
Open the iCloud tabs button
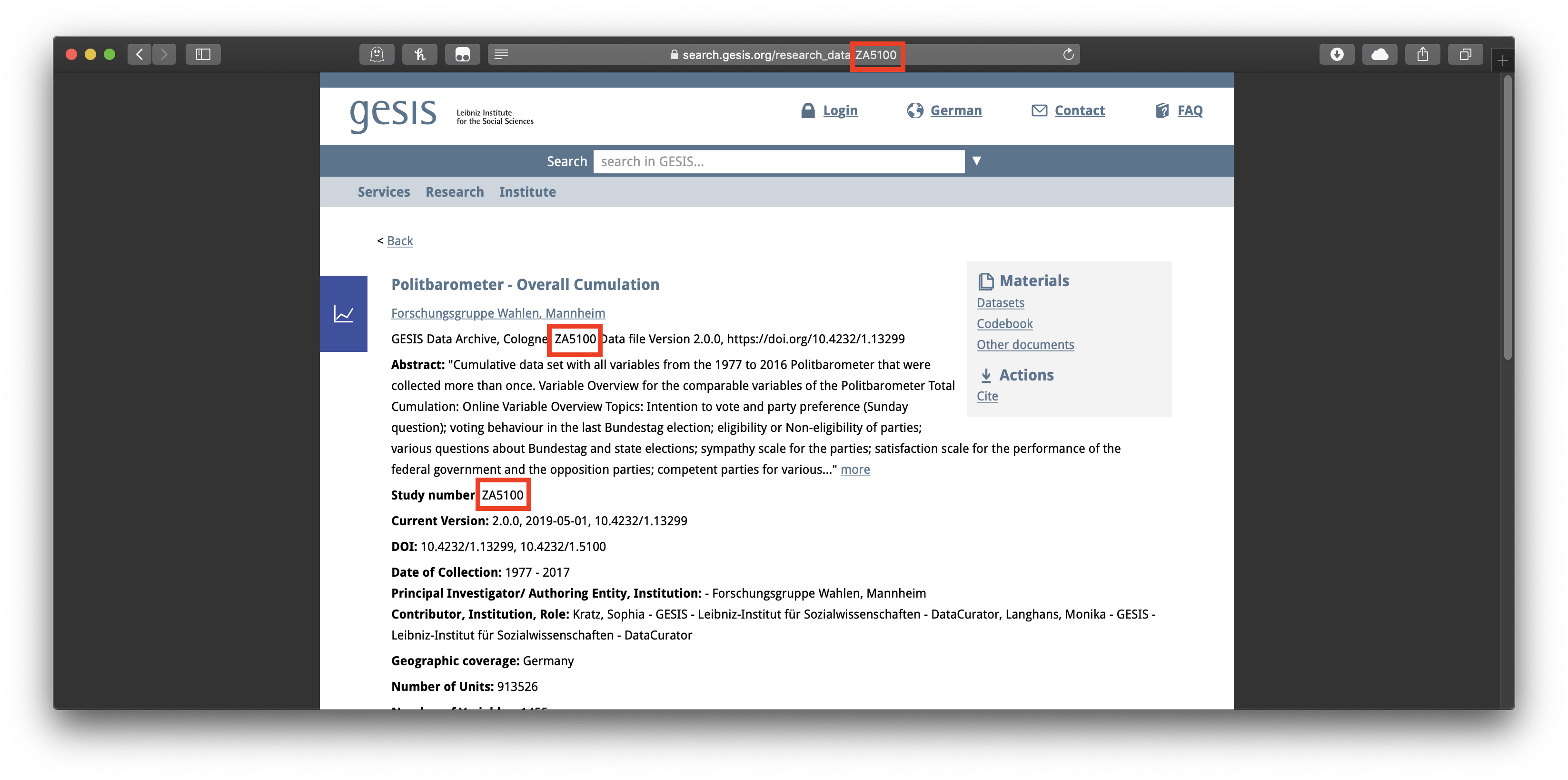tap(1379, 54)
